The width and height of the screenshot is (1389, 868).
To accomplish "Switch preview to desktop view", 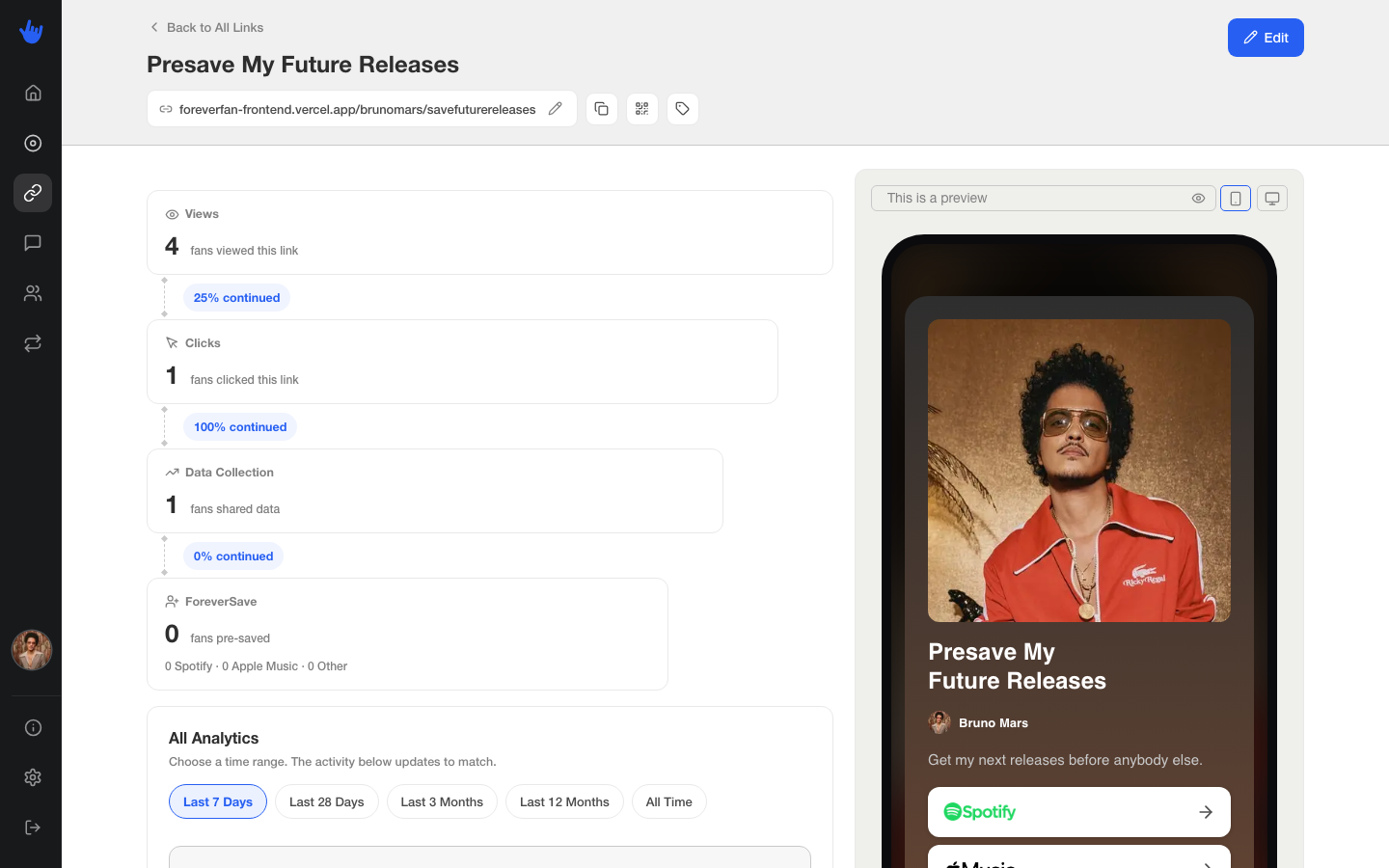I will pos(1272,199).
